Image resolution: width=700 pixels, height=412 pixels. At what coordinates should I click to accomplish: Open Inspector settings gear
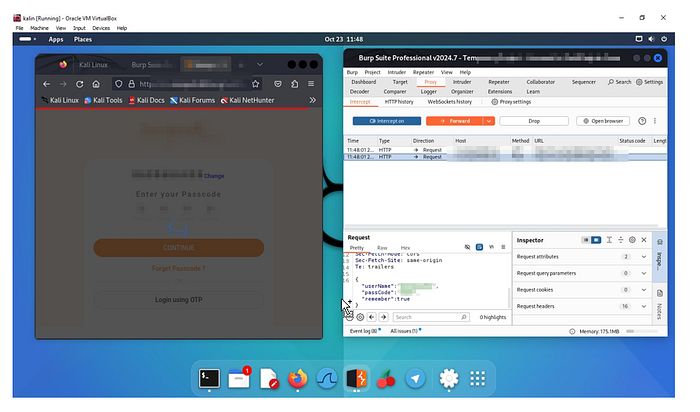[632, 240]
